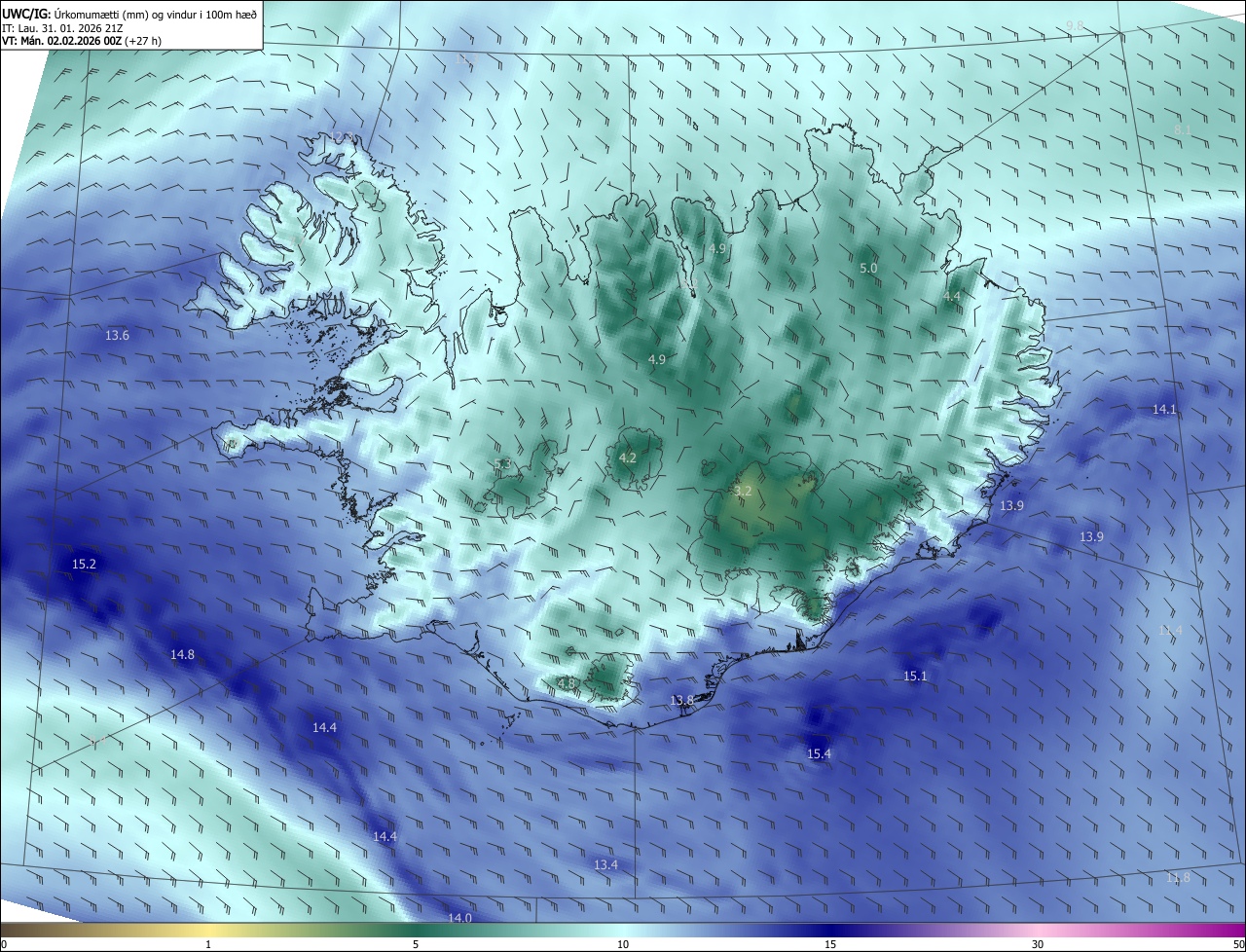Click the 5.0 value in northeast Iceland
1246x952 pixels.
[x=868, y=268]
